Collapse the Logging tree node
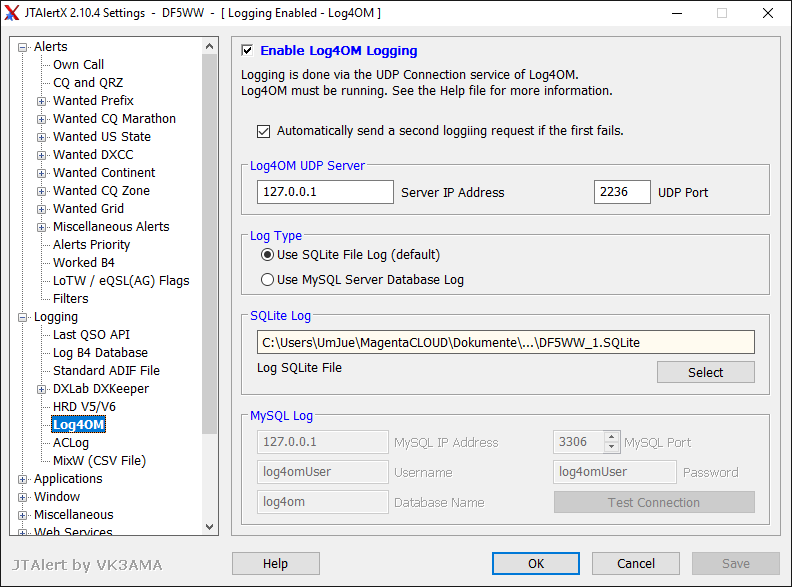Viewport: 792px width, 587px height. click(x=22, y=318)
